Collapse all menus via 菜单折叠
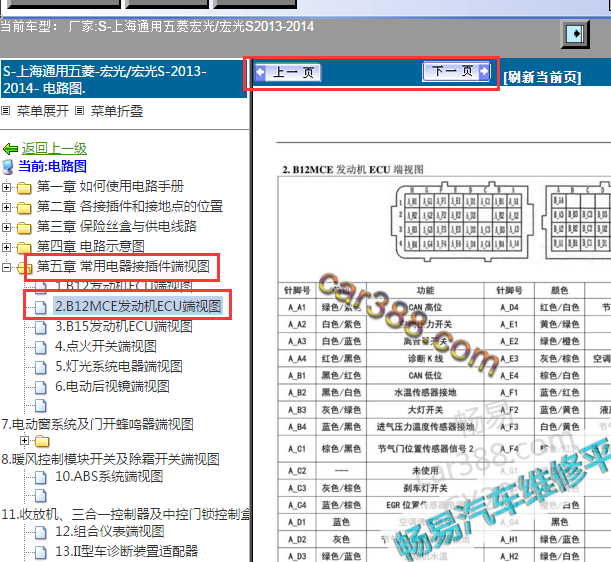Viewport: 611px width, 562px height. (117, 111)
